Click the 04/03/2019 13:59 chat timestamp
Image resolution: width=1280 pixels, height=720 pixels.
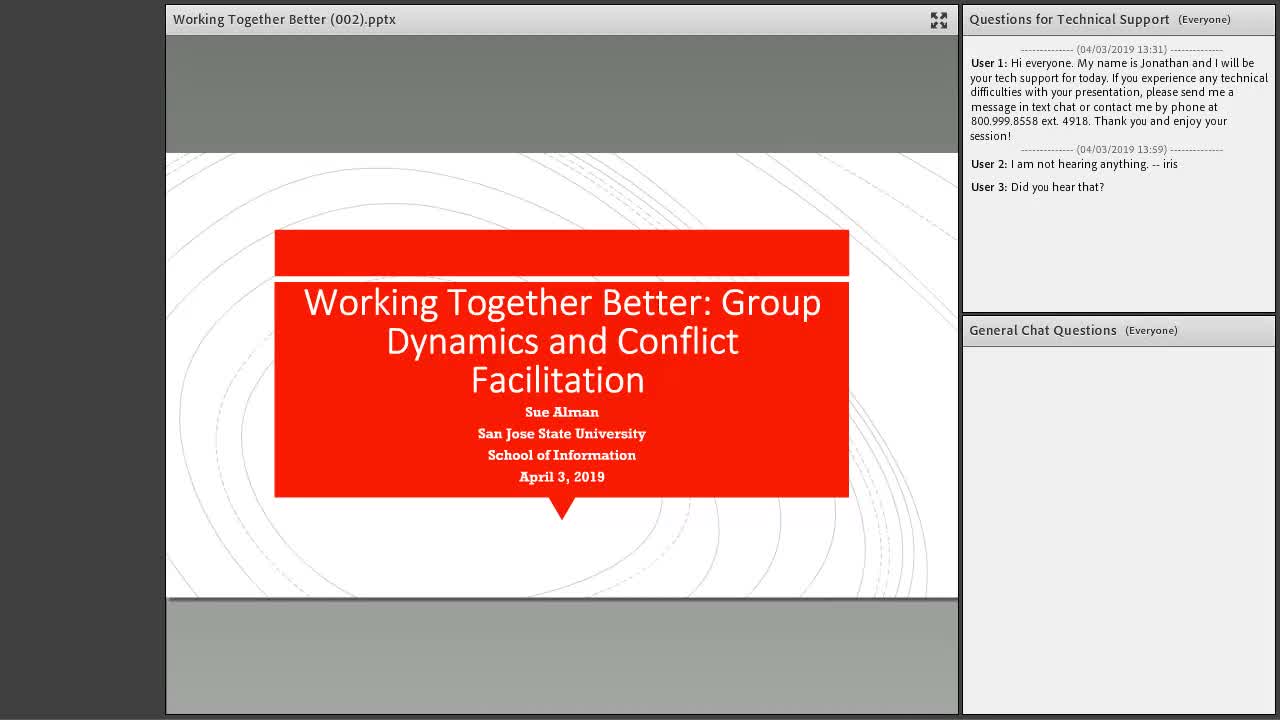pos(1121,149)
